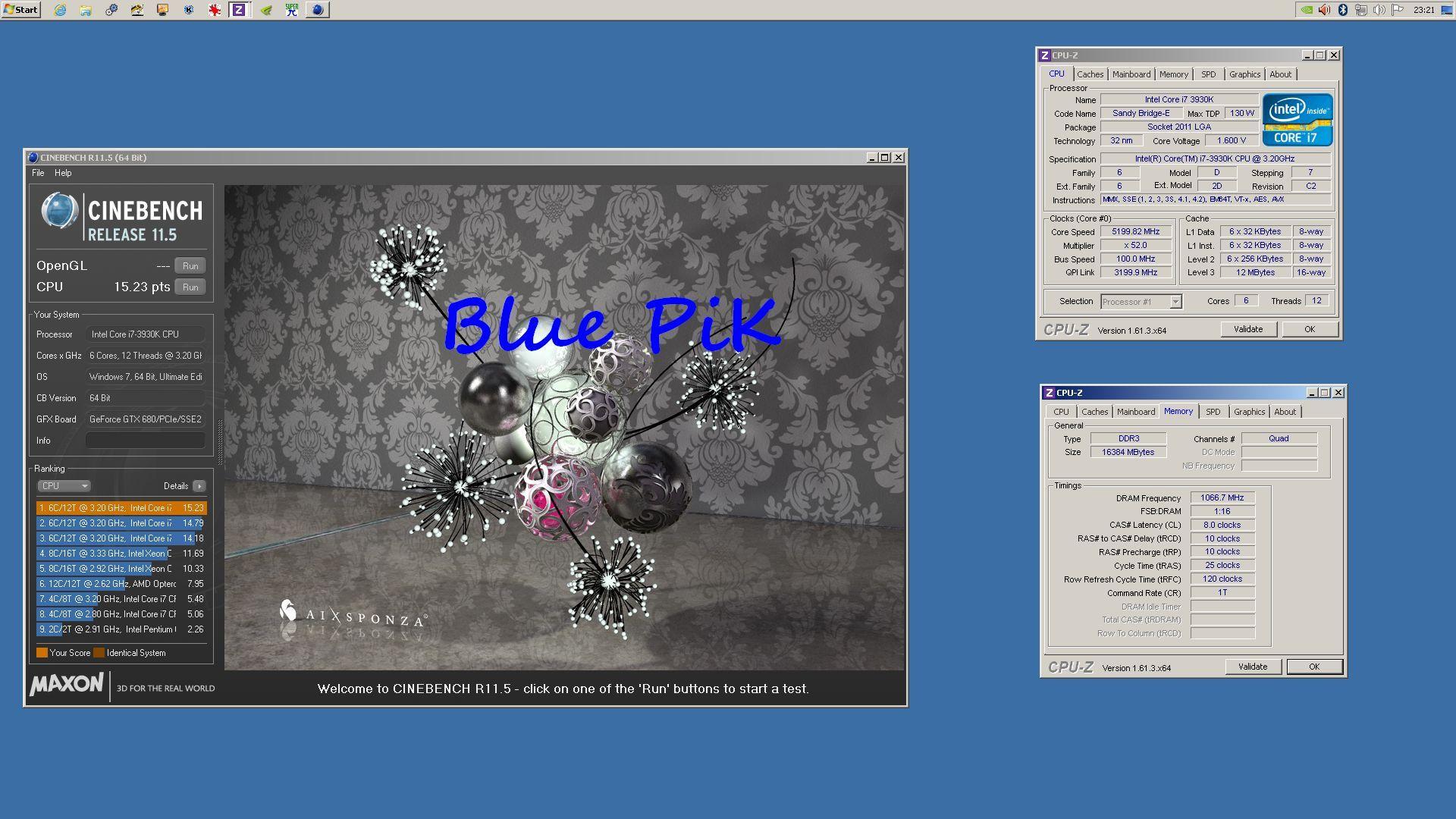Select ranking row 2 scoring 14.79
This screenshot has height=819, width=1456.
click(121, 523)
